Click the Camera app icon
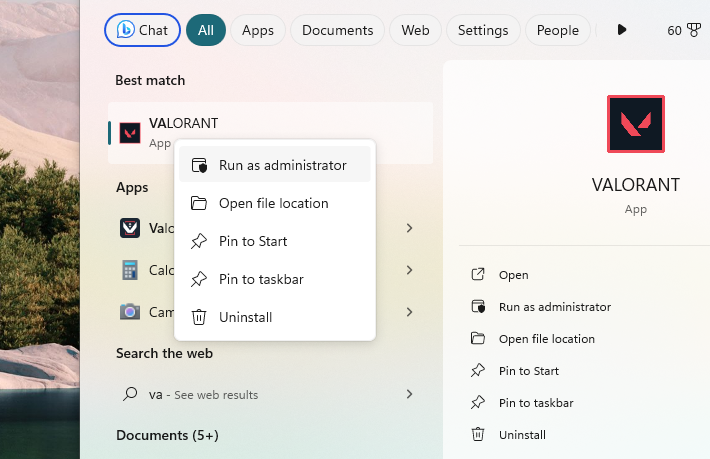 tap(130, 312)
